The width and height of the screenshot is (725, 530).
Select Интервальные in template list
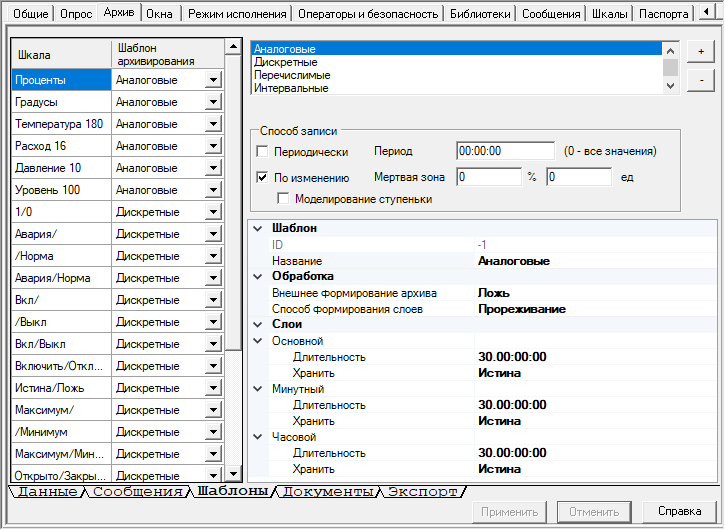click(457, 88)
